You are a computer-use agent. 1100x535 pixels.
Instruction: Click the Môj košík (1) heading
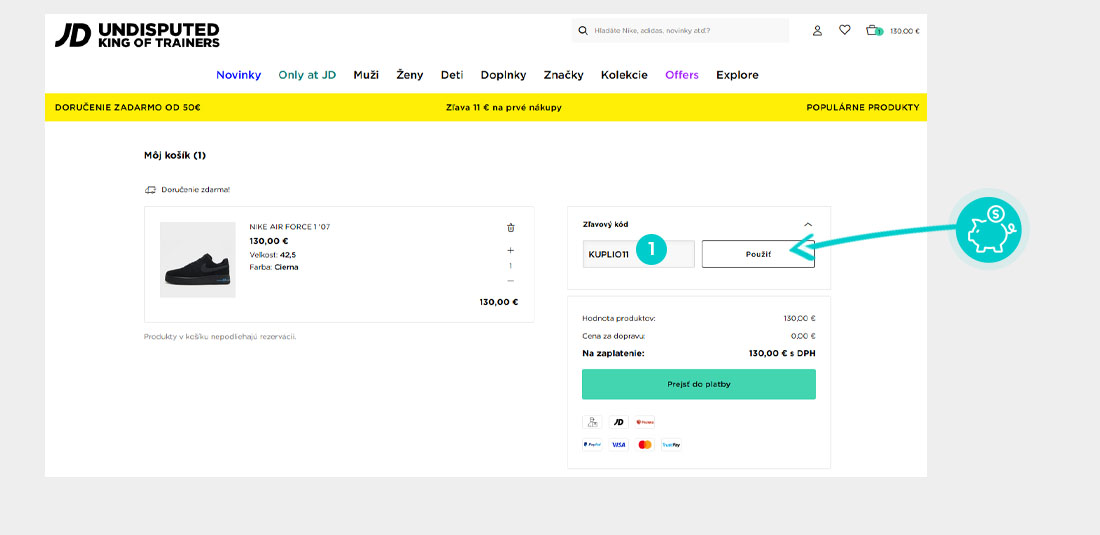[x=175, y=156]
